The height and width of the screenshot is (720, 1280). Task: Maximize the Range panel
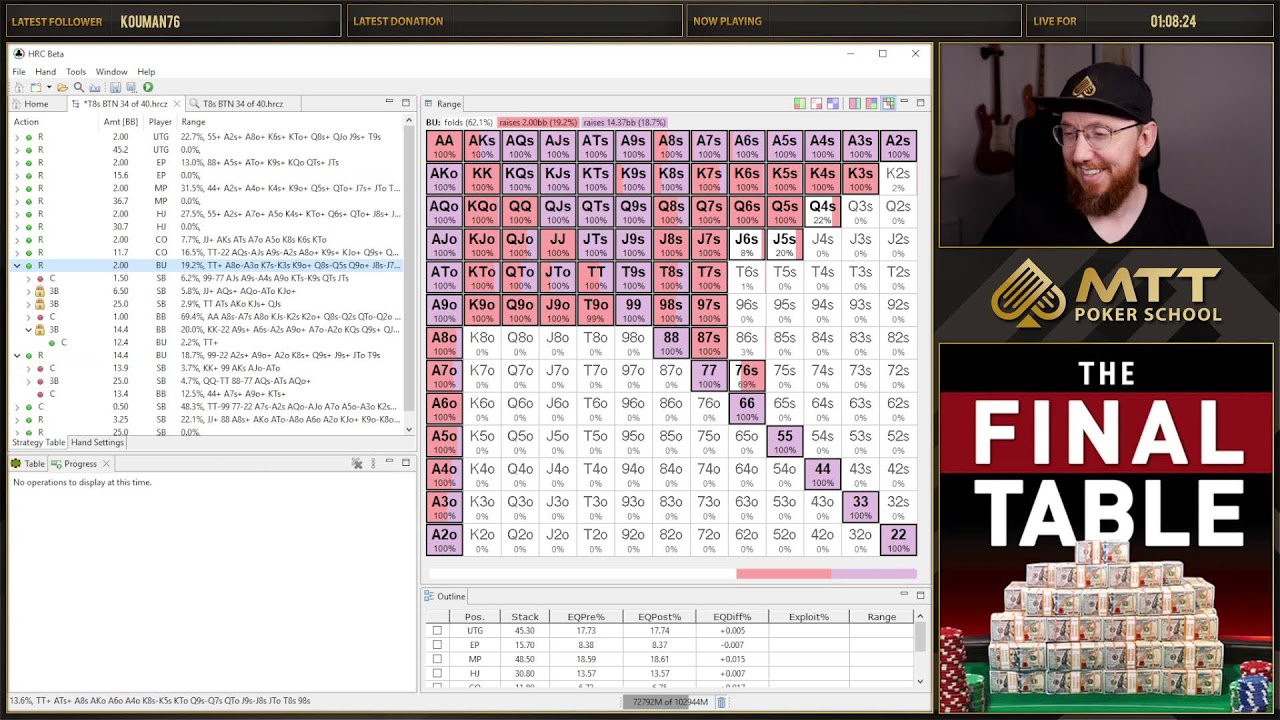920,103
